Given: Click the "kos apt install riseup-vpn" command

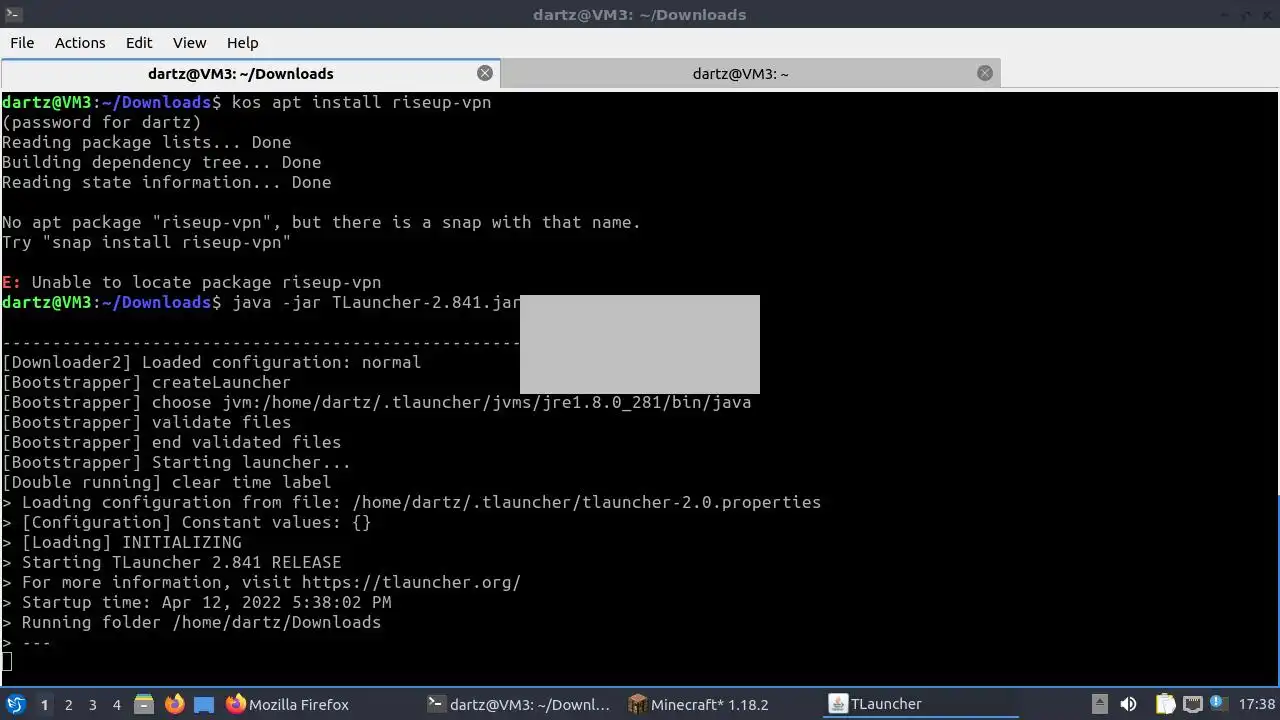Looking at the screenshot, I should 361,102.
